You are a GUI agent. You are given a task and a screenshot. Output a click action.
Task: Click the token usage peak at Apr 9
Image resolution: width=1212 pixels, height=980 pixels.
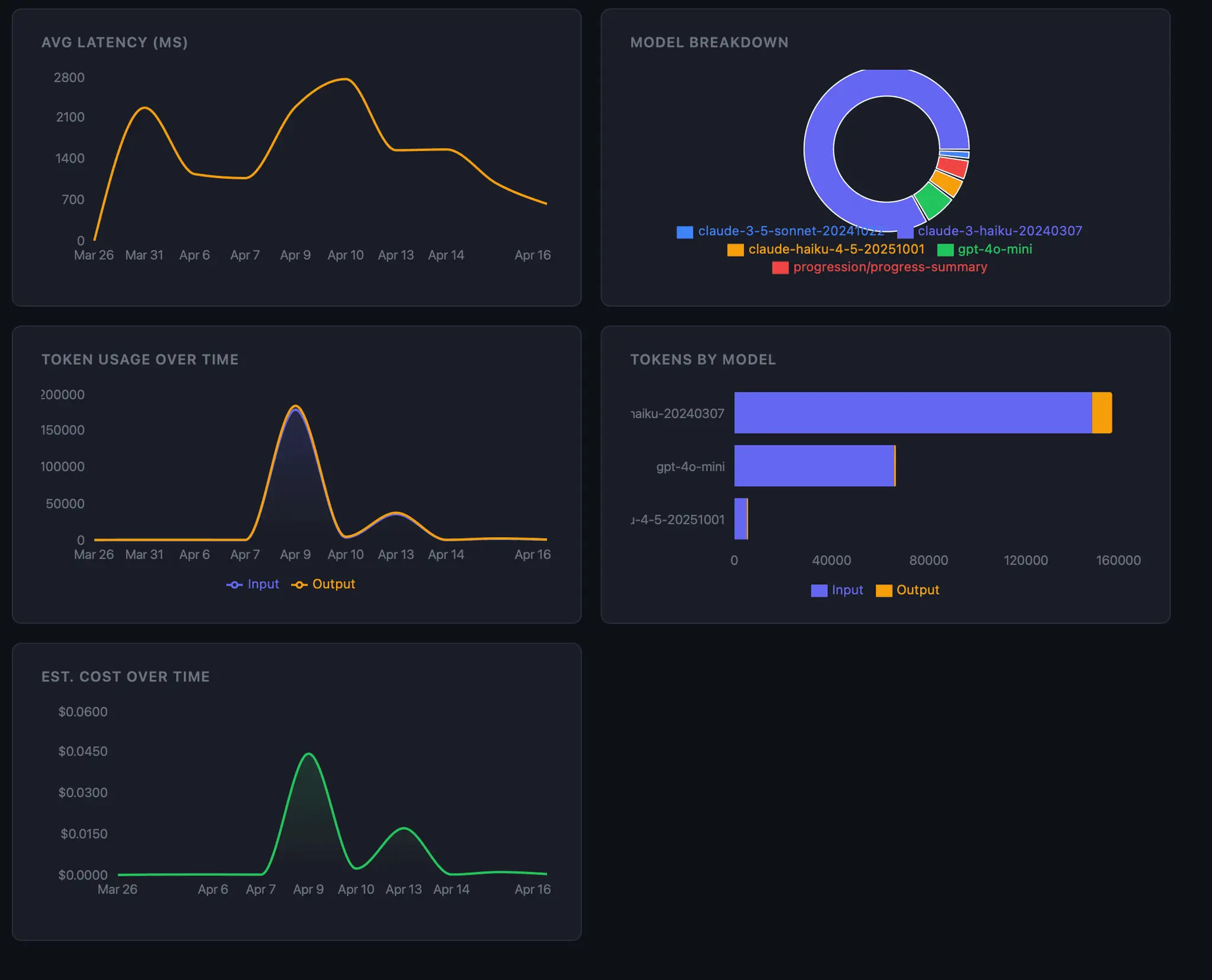296,406
